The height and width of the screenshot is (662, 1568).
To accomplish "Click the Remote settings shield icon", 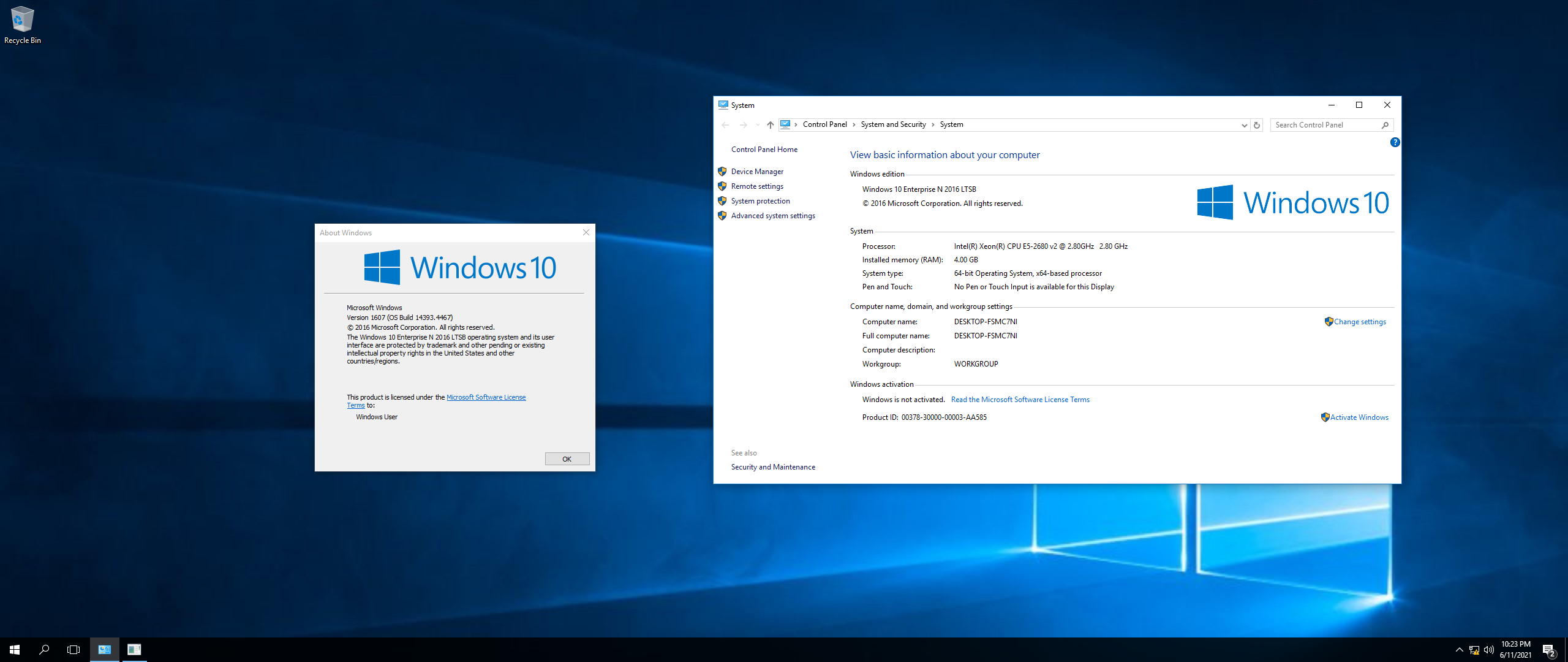I will (722, 186).
